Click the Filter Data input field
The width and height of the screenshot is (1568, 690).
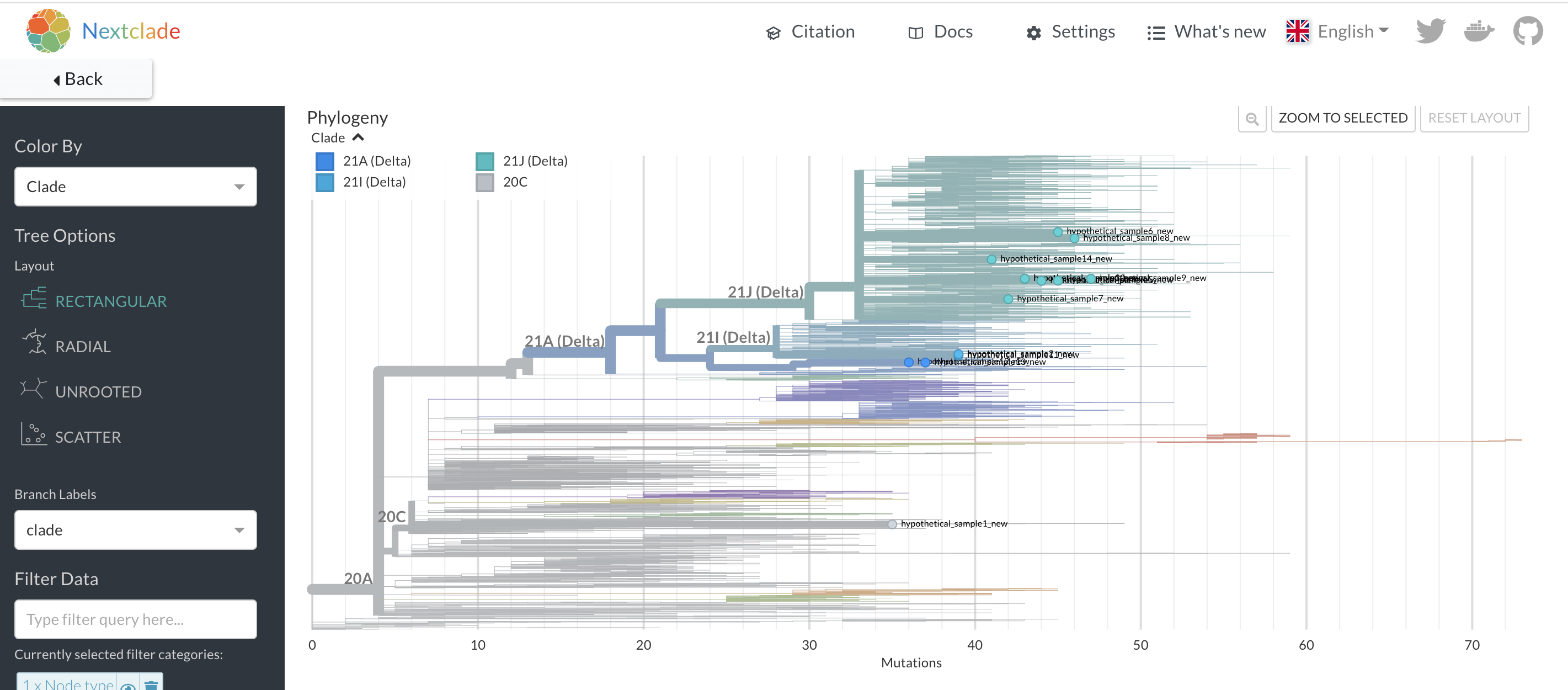pyautogui.click(x=135, y=619)
